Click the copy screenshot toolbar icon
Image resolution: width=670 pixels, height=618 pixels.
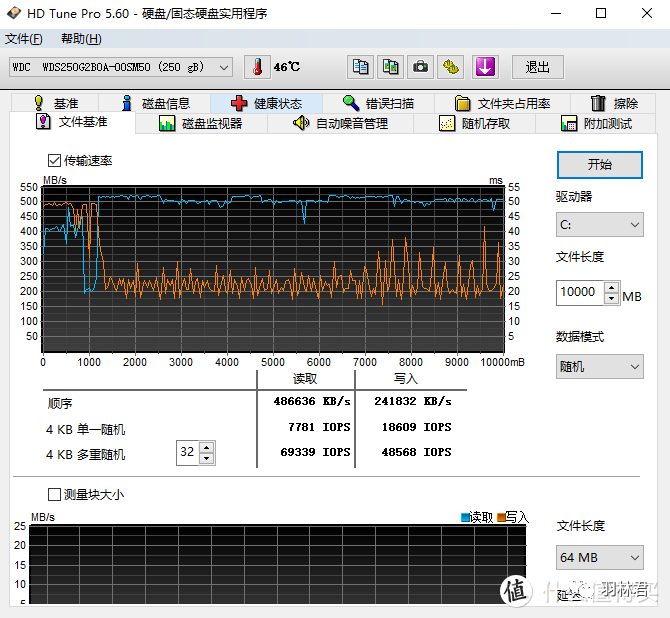pyautogui.click(x=391, y=67)
